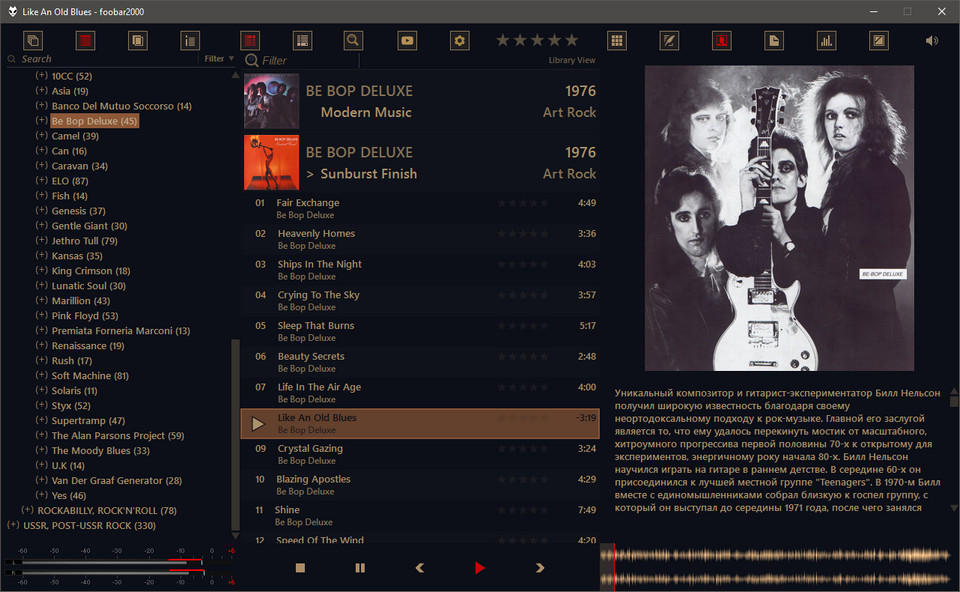Open the spectrum bar chart icon
Viewport: 960px width, 592px height.
pos(827,40)
